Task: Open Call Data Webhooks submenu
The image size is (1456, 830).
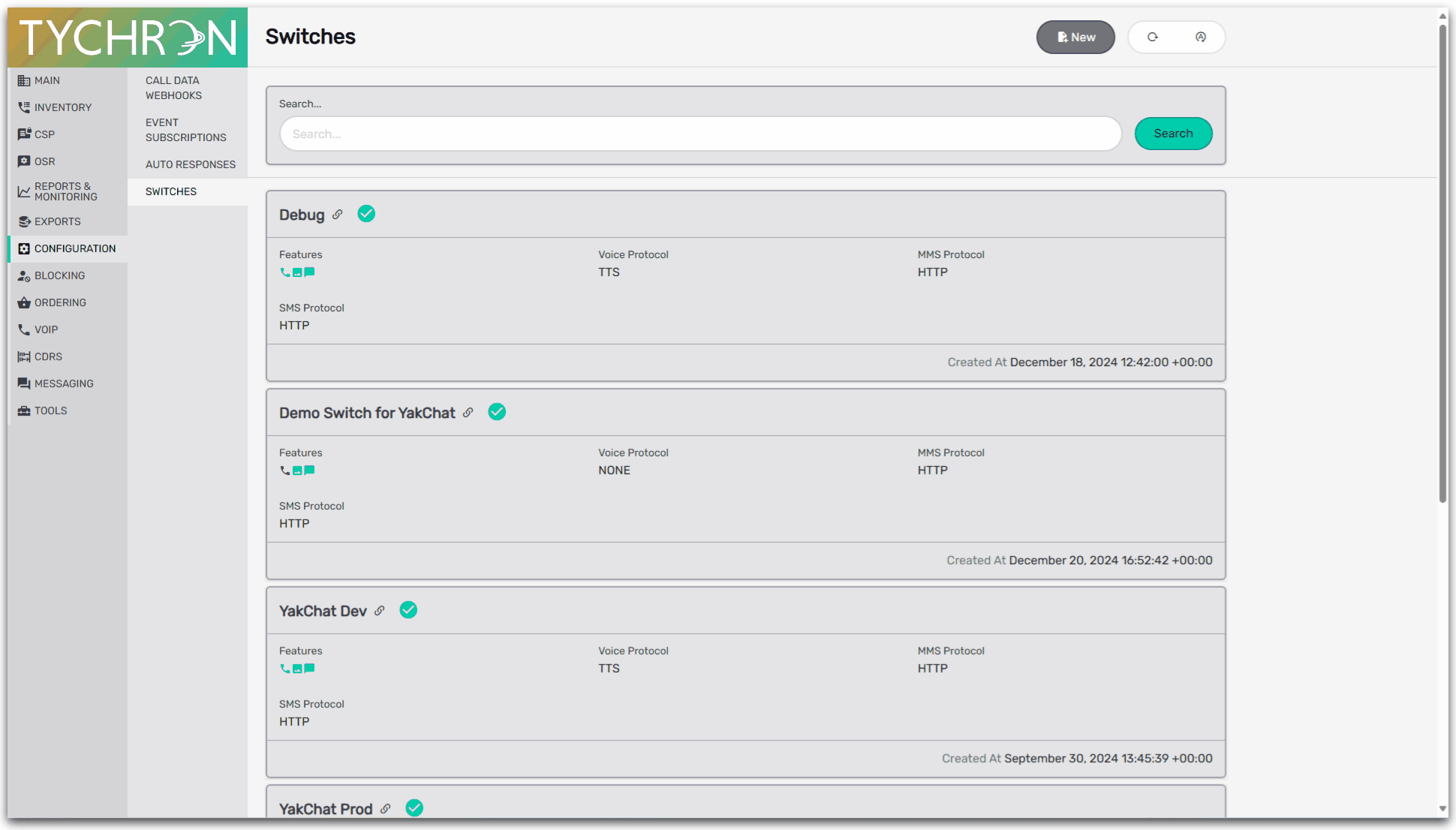Action: (188, 88)
